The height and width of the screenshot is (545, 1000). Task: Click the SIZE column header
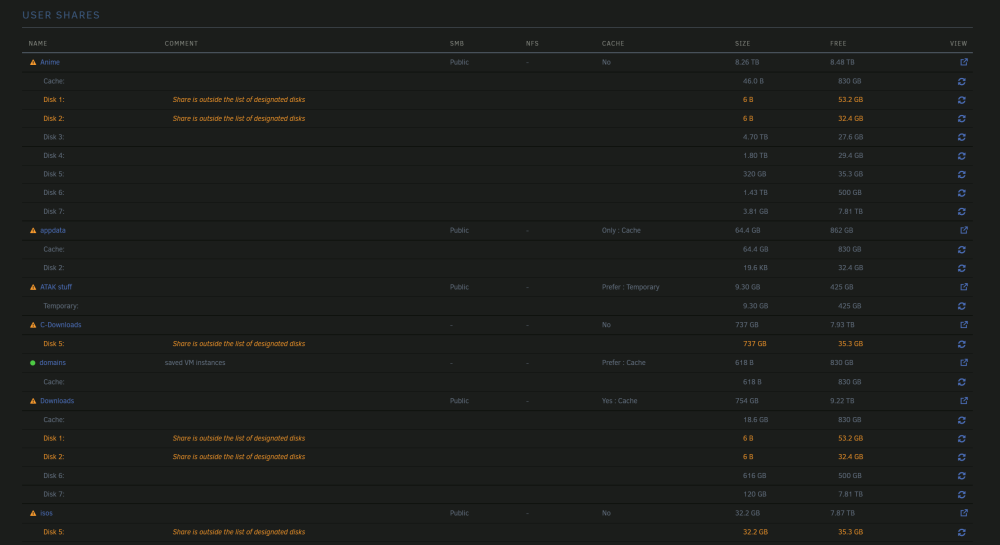pyautogui.click(x=742, y=43)
